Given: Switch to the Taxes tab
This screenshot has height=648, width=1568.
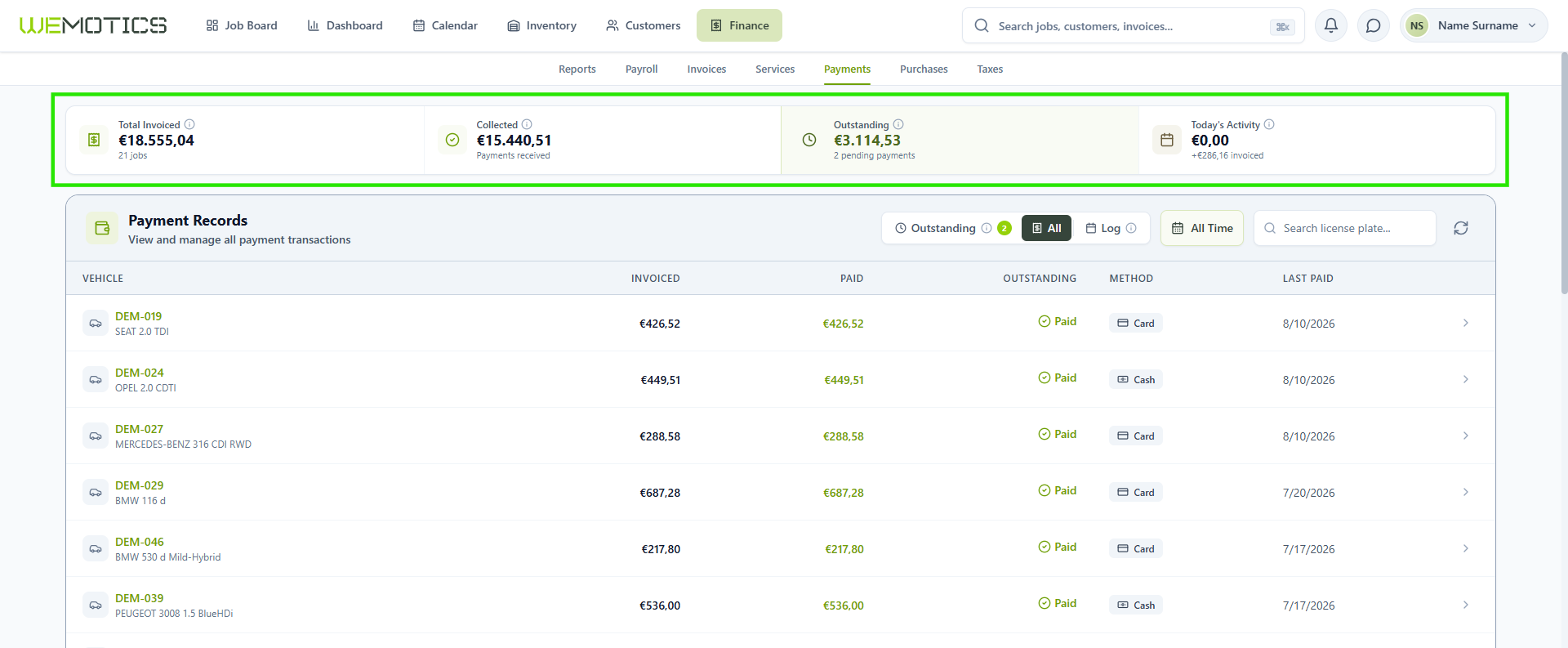Looking at the screenshot, I should pos(990,69).
